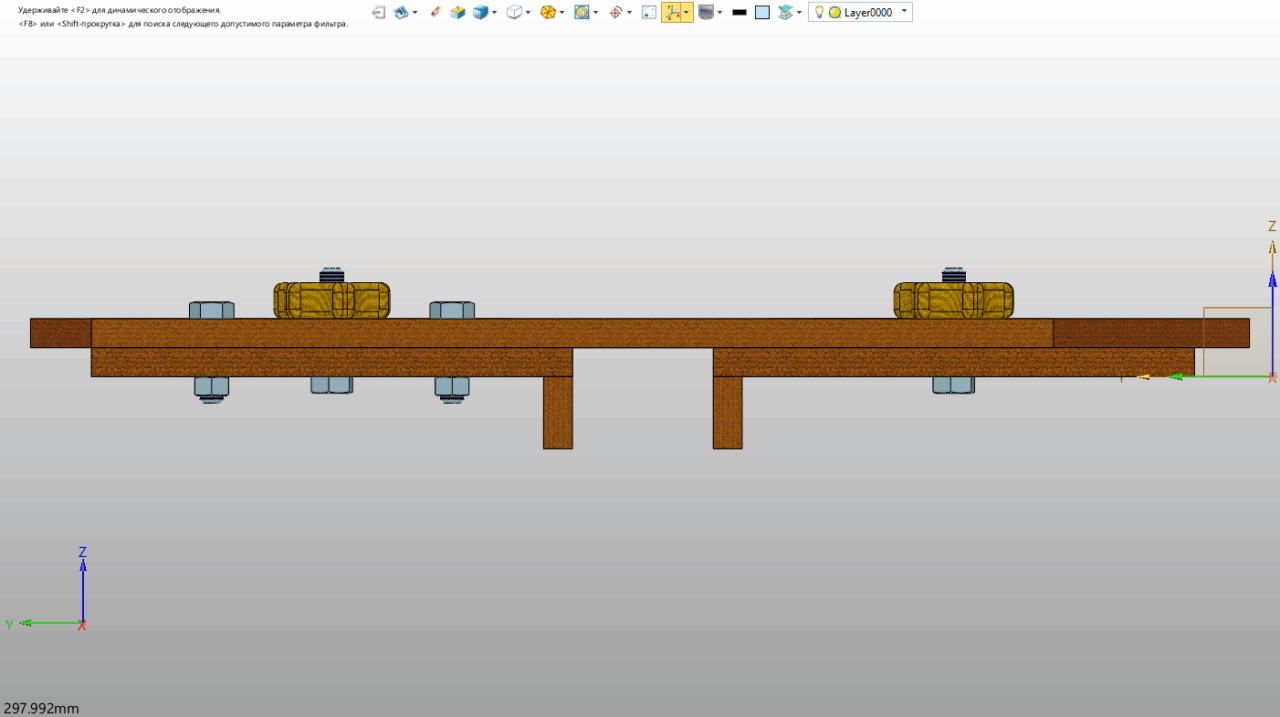1280x717 pixels.
Task: Click the fit view square icon
Action: (649, 13)
